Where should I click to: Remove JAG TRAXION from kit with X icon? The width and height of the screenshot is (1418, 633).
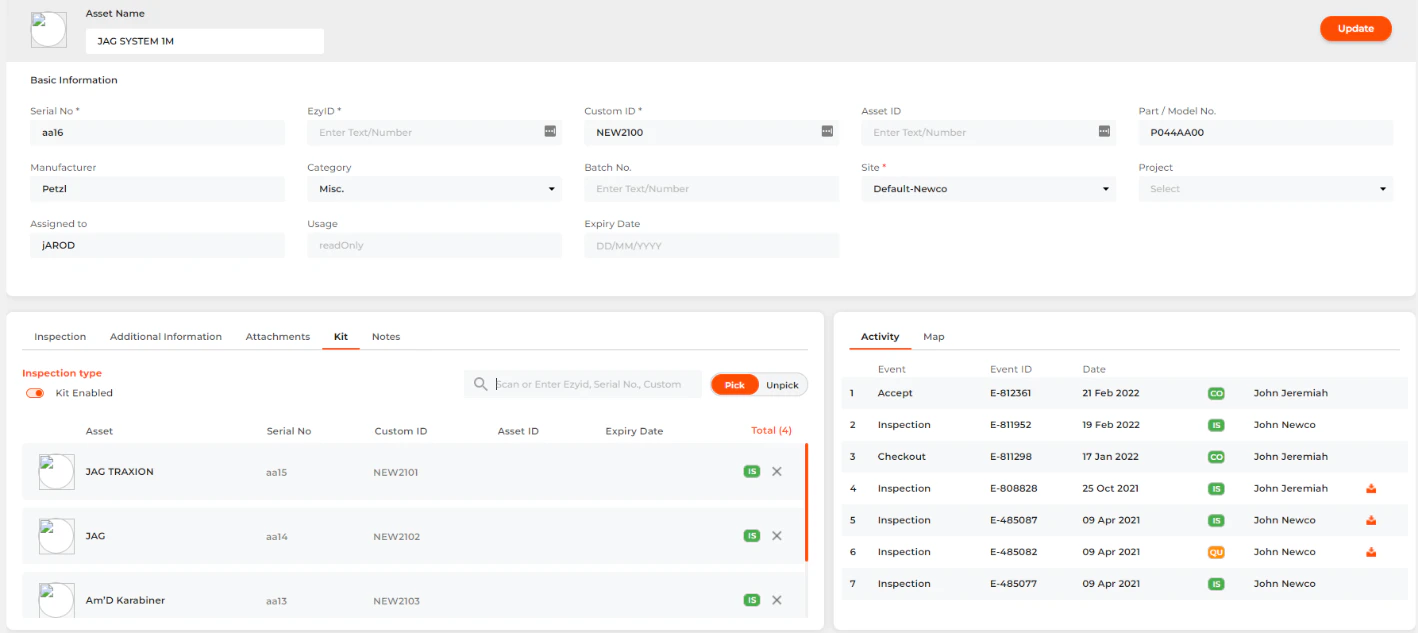click(777, 471)
